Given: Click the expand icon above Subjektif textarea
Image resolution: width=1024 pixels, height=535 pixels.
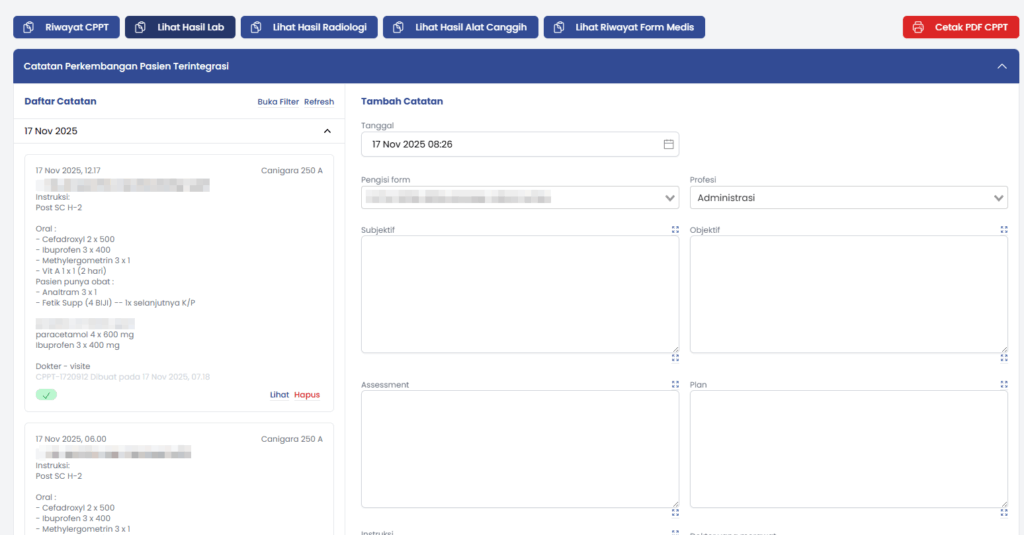Looking at the screenshot, I should (675, 230).
